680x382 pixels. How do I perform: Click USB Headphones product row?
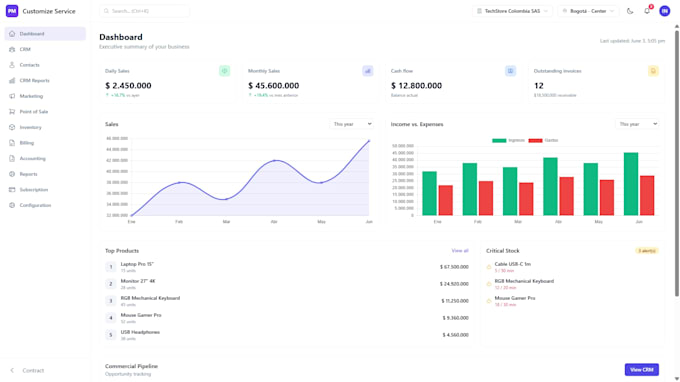point(287,335)
